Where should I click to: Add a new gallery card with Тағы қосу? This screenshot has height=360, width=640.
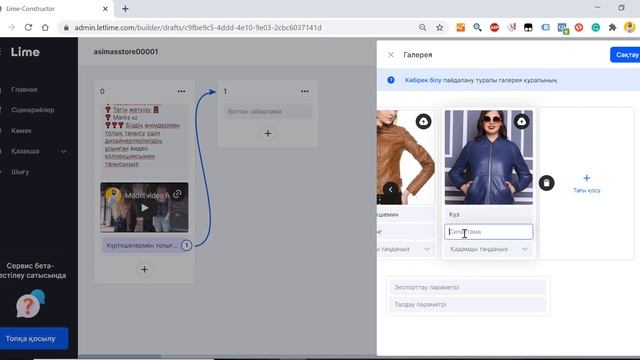[587, 184]
